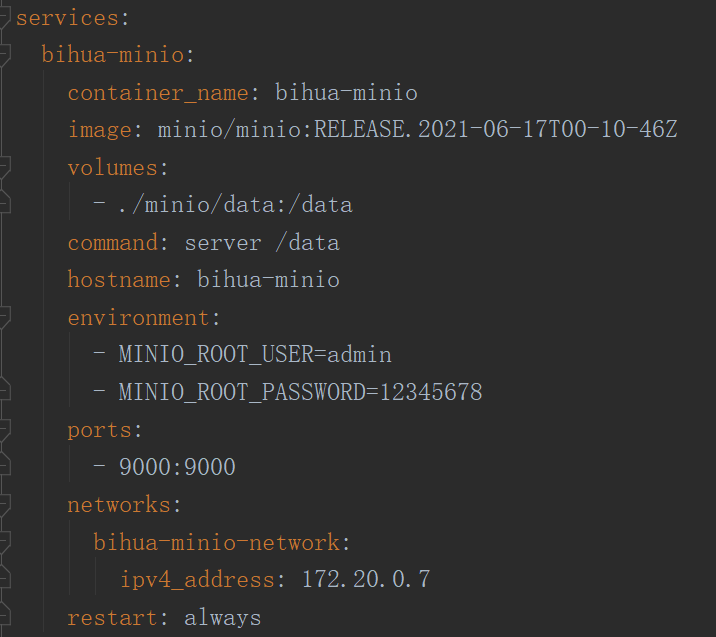Place cursor on IP address 172.20.0.7
Screen dimensions: 716x637
point(366,580)
